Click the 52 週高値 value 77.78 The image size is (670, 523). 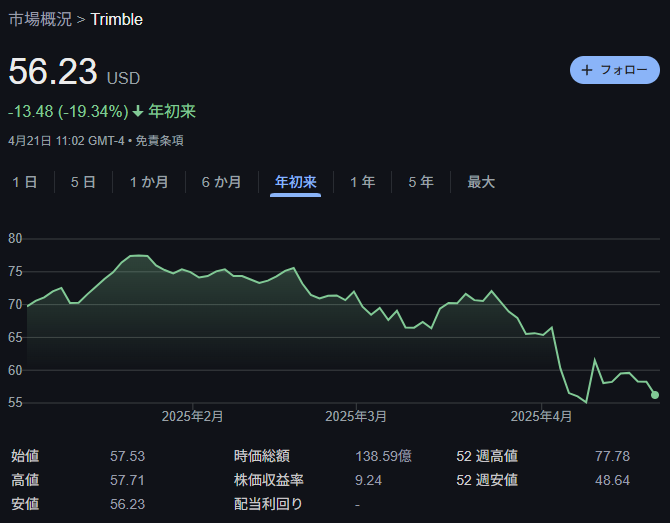tap(612, 456)
